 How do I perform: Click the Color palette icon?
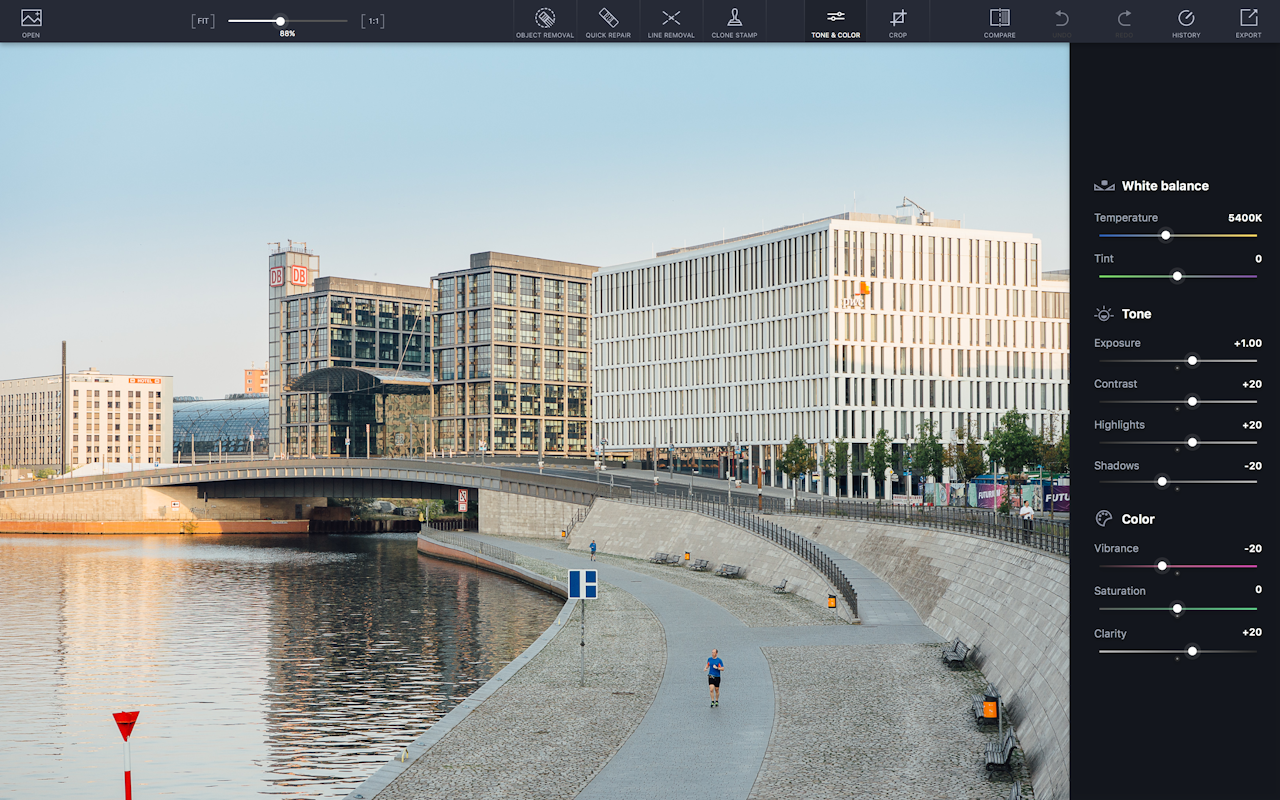tap(1103, 518)
